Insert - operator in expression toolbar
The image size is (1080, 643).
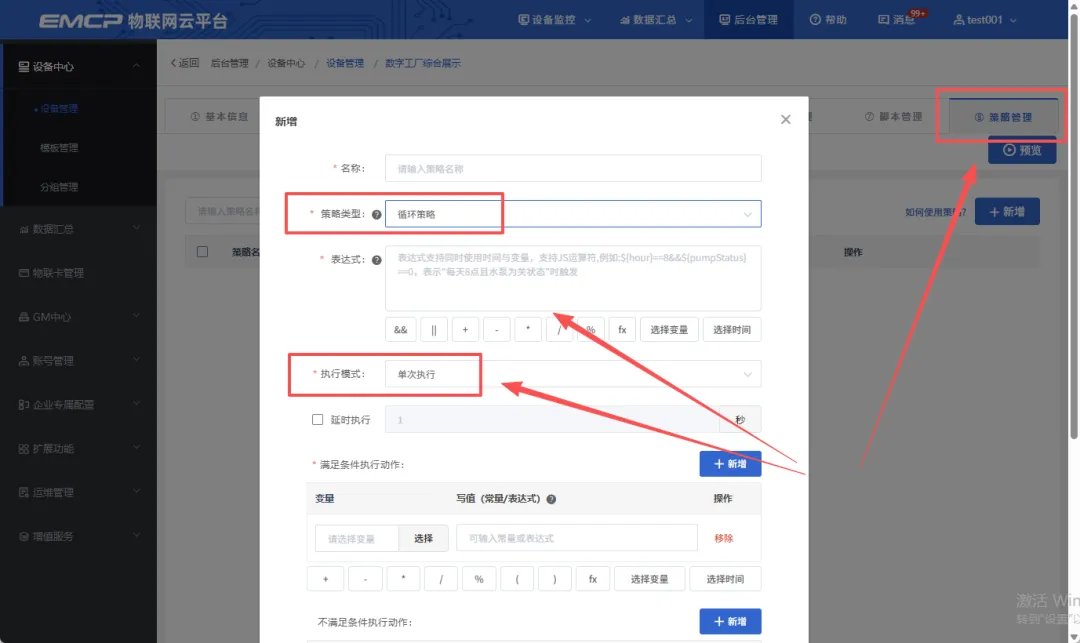pyautogui.click(x=497, y=330)
